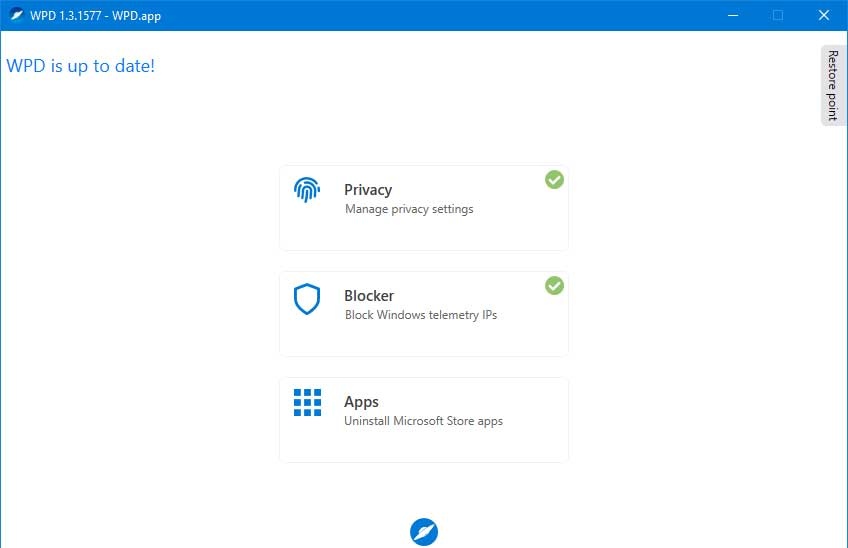Click the WPD feather logo at the bottom
This screenshot has height=548, width=848.
tap(424, 532)
